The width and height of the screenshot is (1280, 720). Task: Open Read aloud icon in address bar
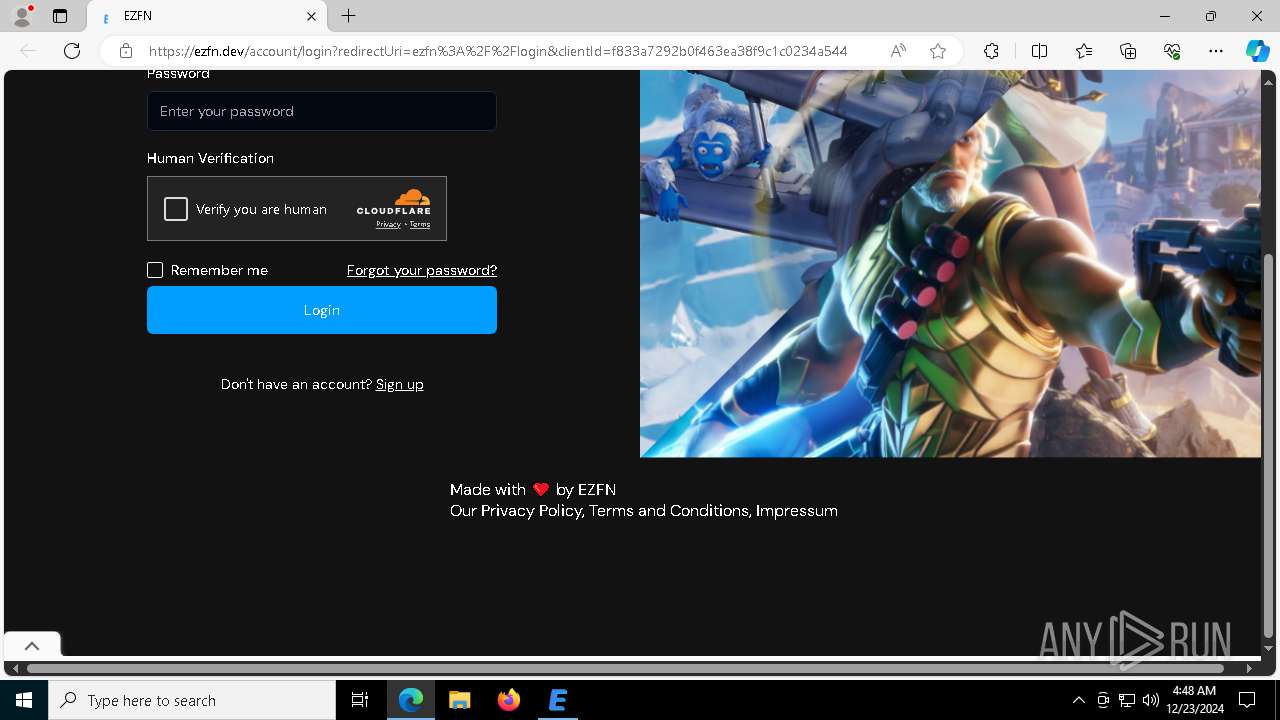point(898,51)
